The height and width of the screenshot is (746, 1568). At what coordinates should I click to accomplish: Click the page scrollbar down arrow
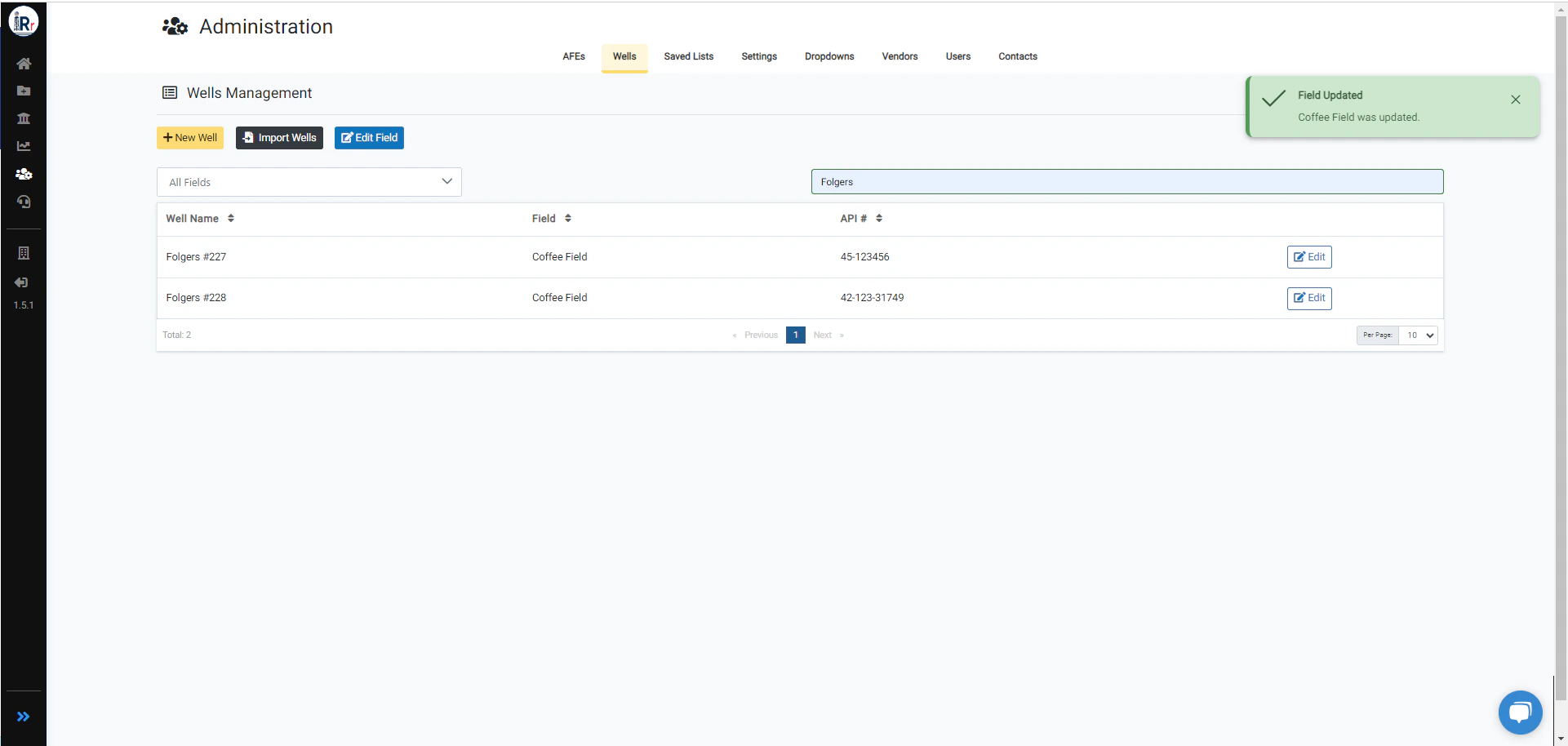tap(1561, 739)
